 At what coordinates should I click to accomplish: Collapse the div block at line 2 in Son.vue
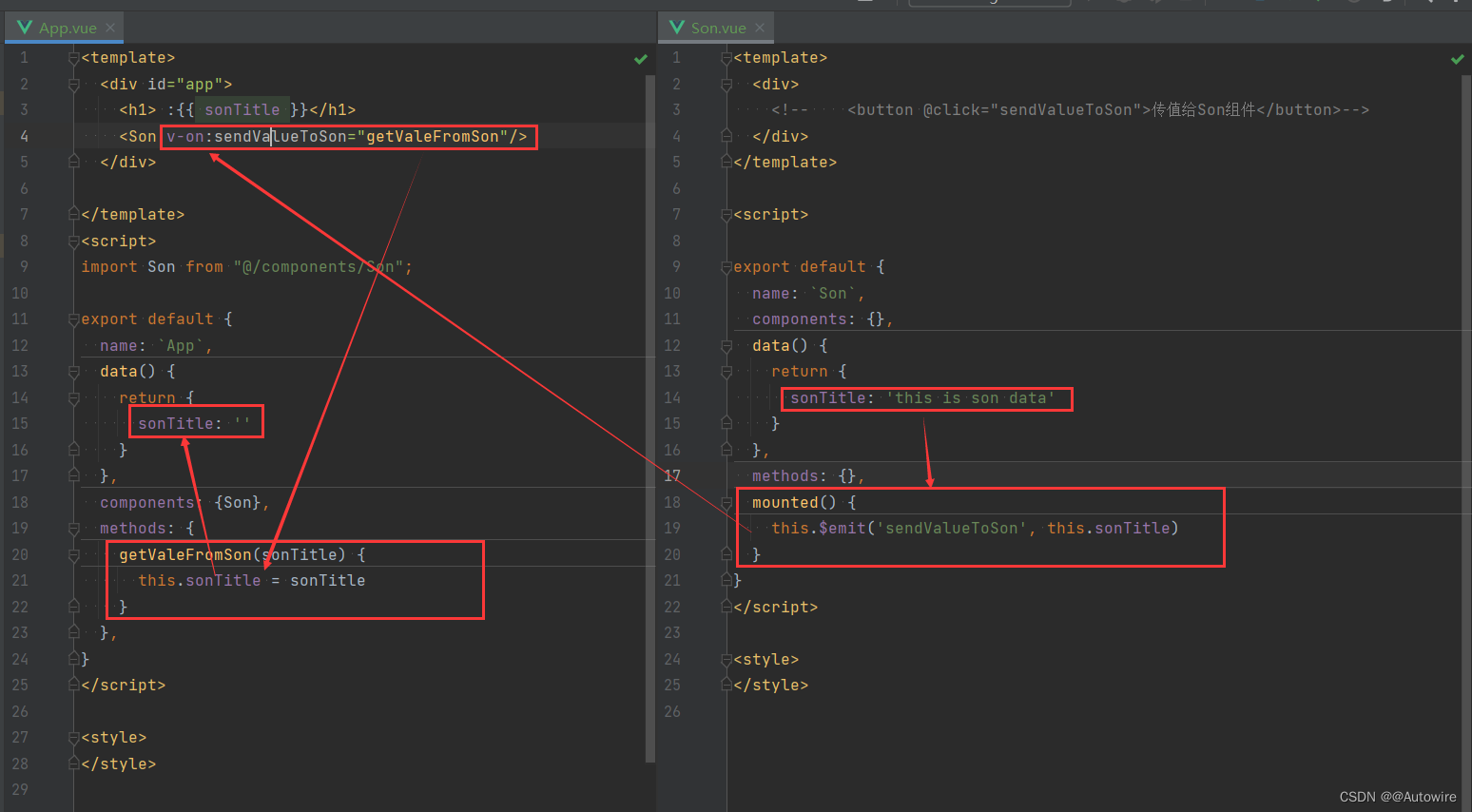tap(726, 85)
